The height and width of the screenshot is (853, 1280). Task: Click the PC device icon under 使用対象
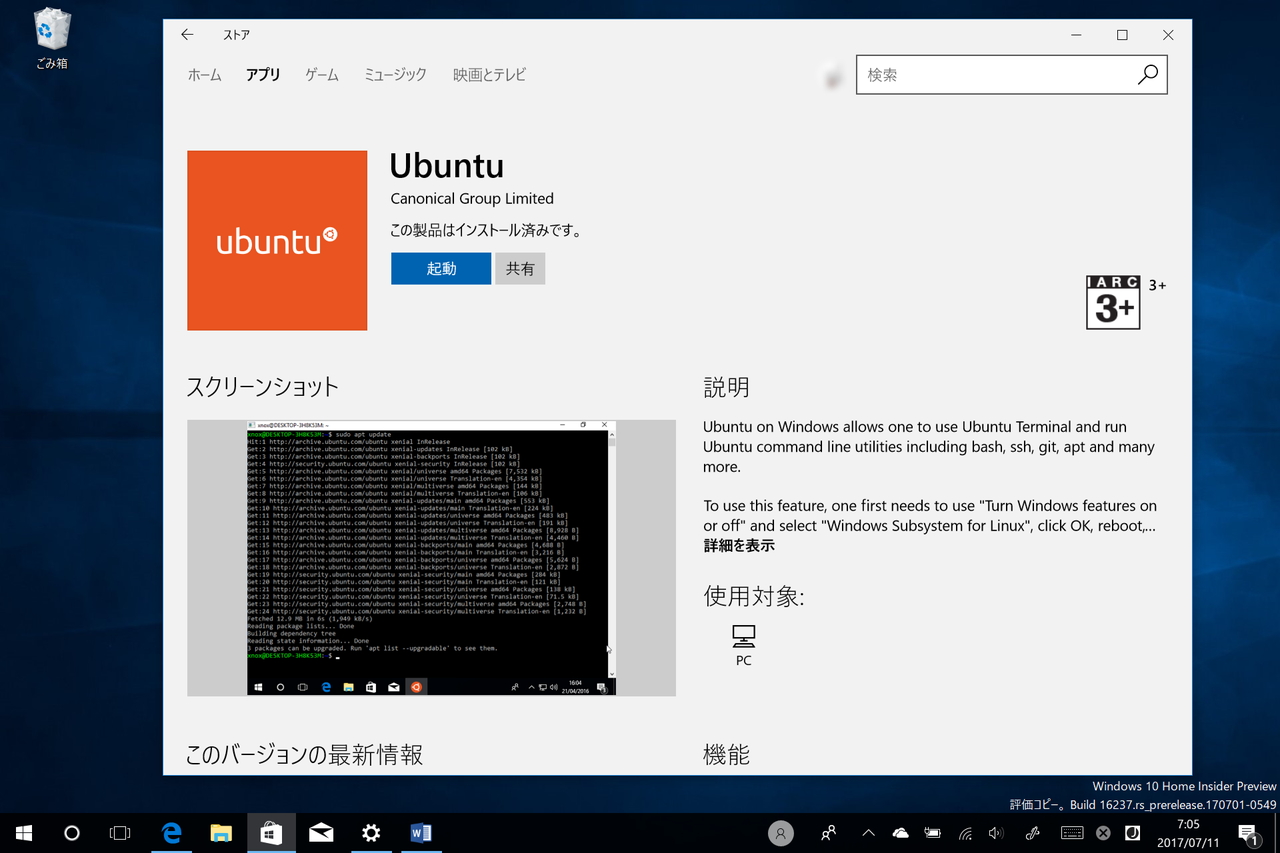(x=743, y=637)
